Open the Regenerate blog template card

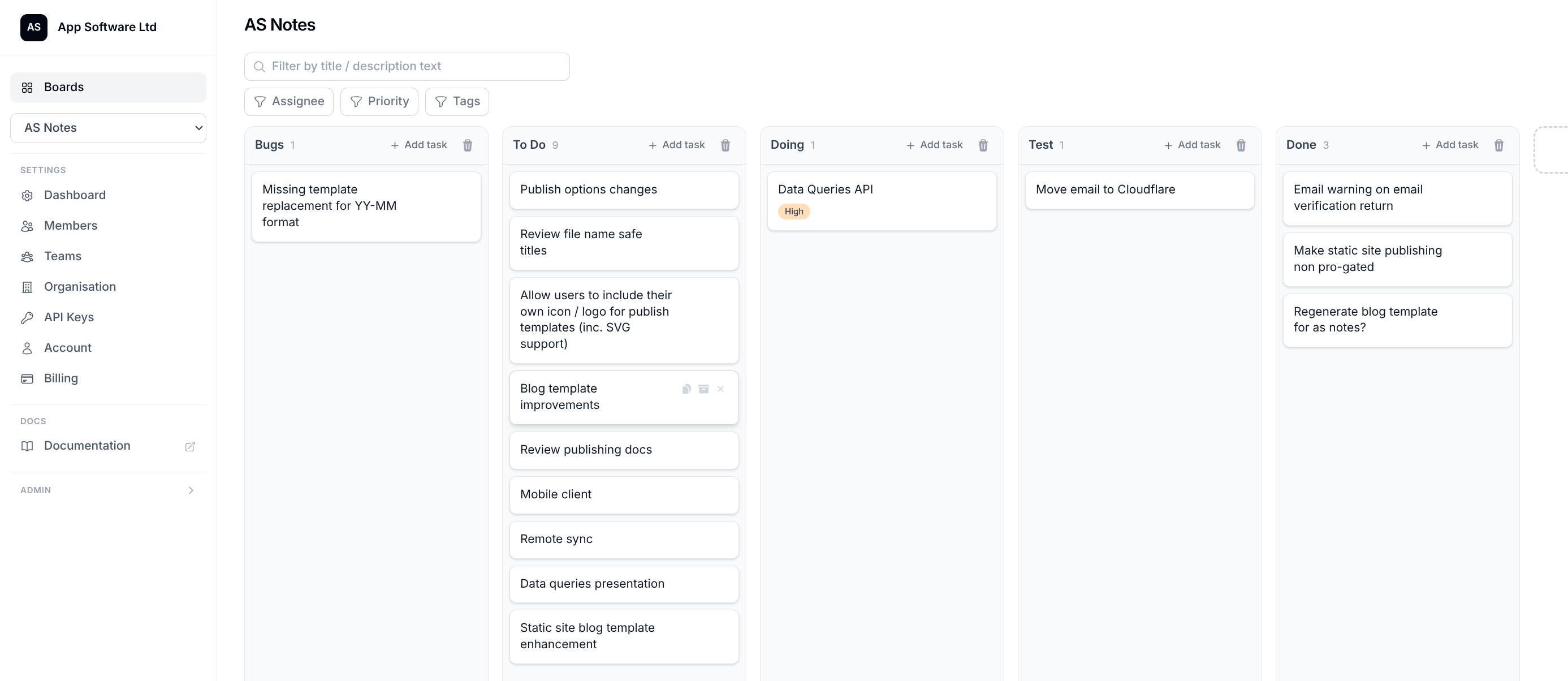tap(1397, 320)
